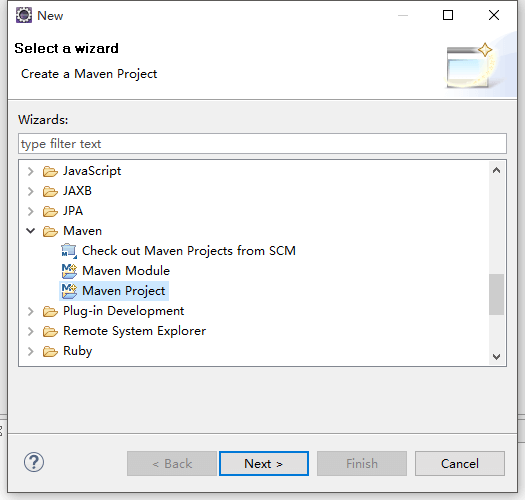Select the Remote System Explorer label

(134, 331)
